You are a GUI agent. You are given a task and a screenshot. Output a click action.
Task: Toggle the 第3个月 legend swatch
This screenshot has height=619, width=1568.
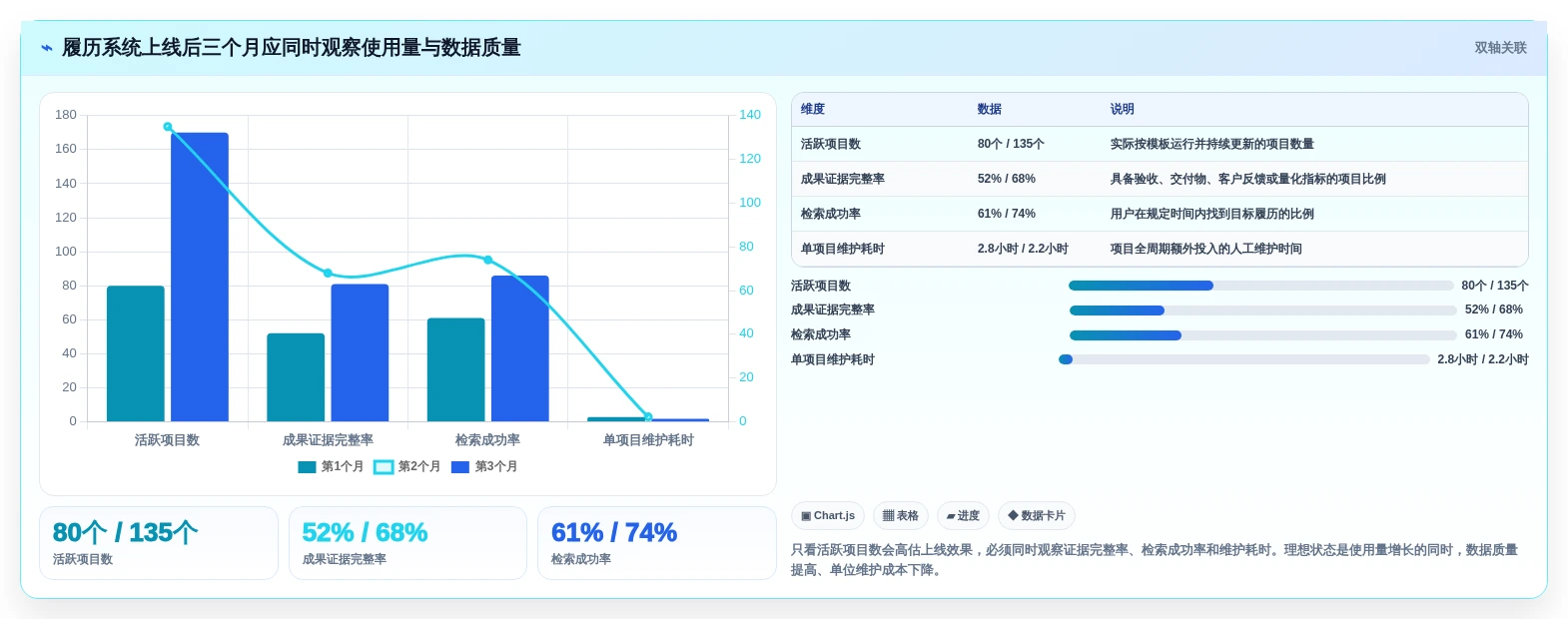pos(460,467)
